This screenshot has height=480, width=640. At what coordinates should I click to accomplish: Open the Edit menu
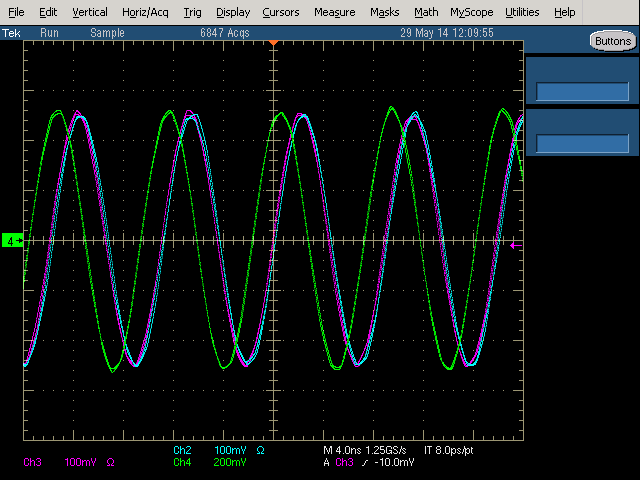(48, 12)
